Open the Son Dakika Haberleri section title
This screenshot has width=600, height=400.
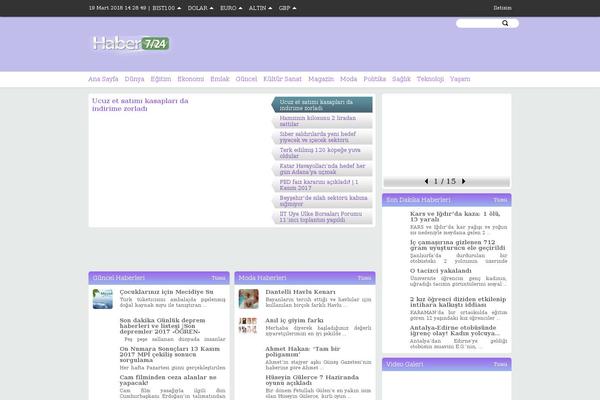click(418, 200)
